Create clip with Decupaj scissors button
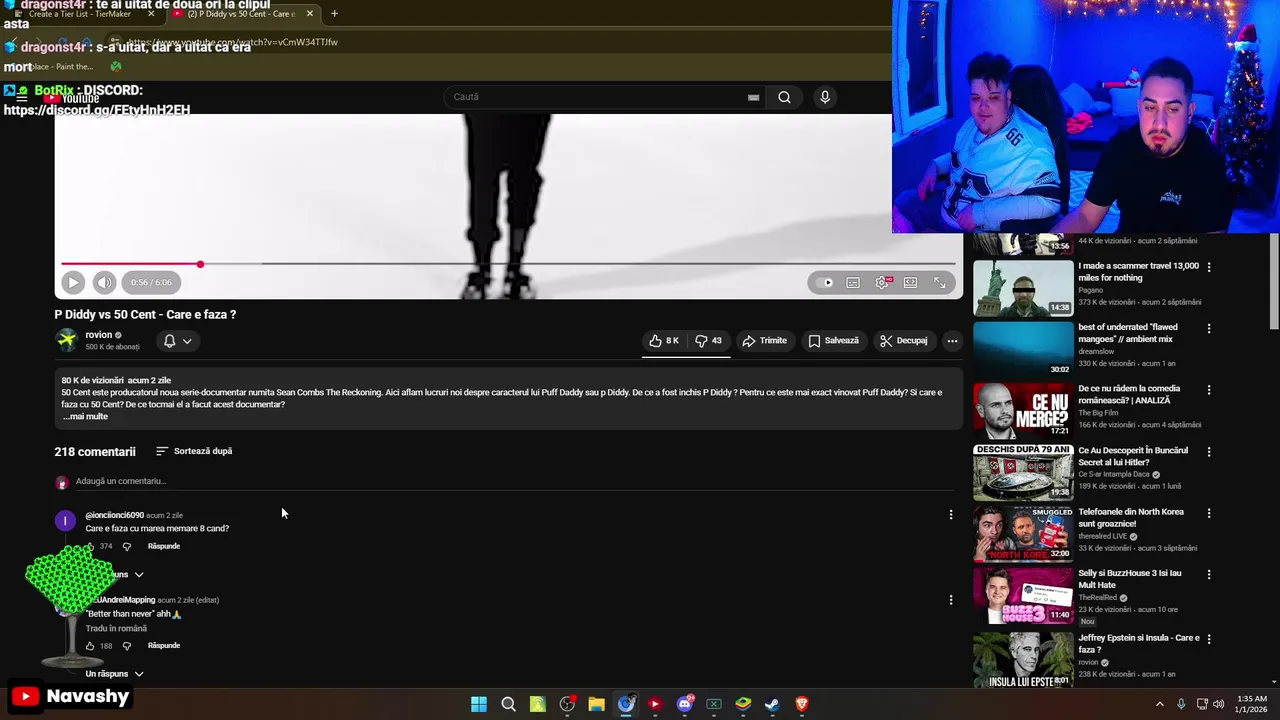Image resolution: width=1280 pixels, height=720 pixels. coord(904,341)
